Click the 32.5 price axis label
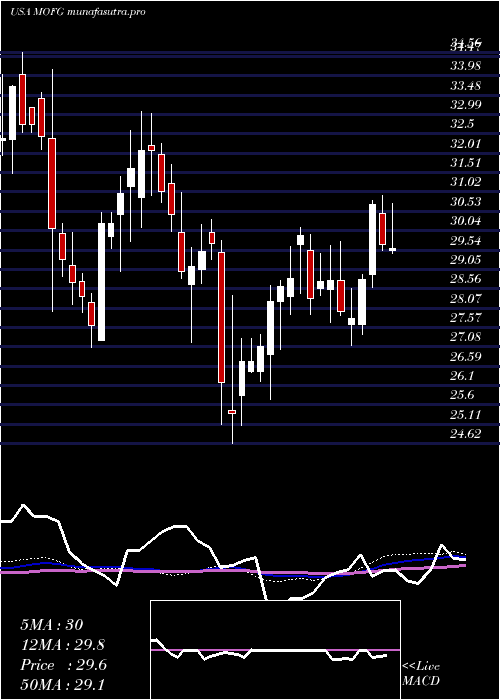Image resolution: width=500 pixels, height=700 pixels. 462,124
